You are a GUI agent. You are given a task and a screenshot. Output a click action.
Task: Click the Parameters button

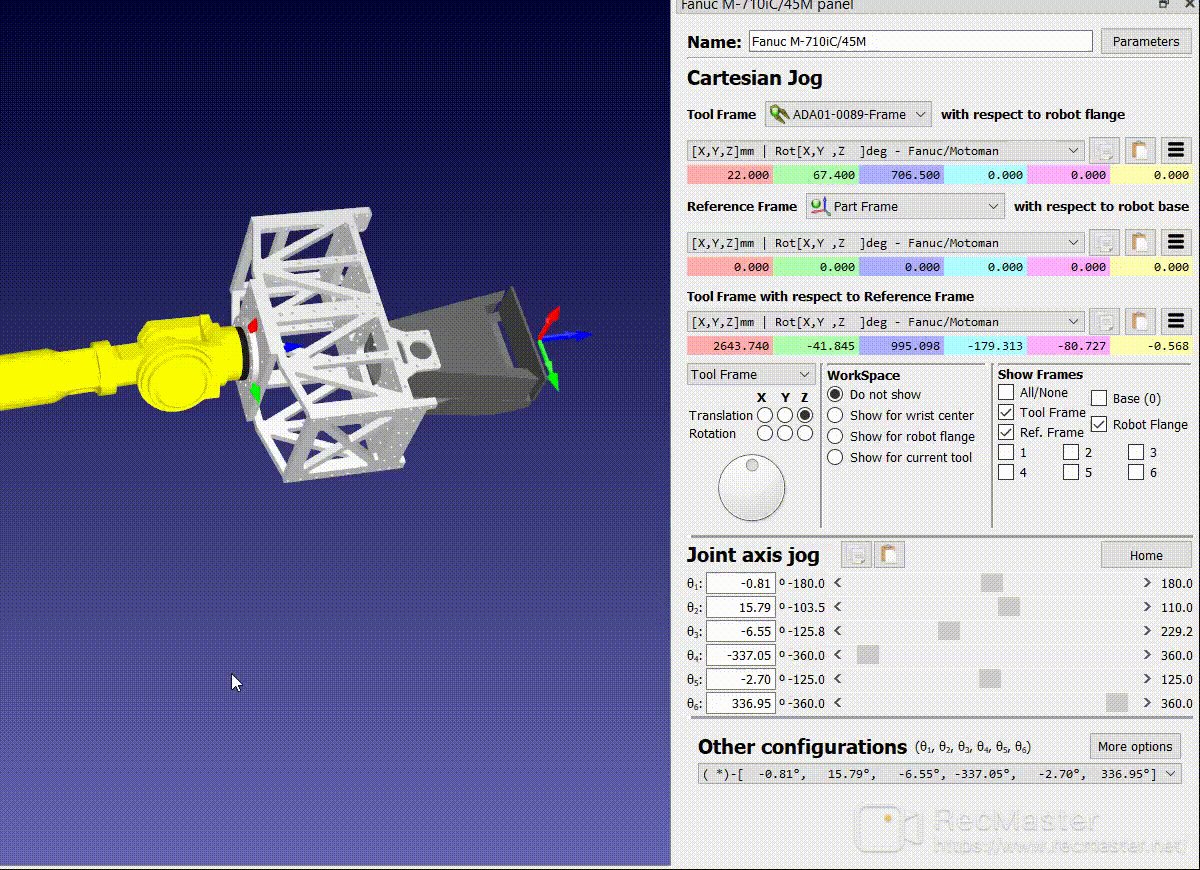pos(1145,42)
